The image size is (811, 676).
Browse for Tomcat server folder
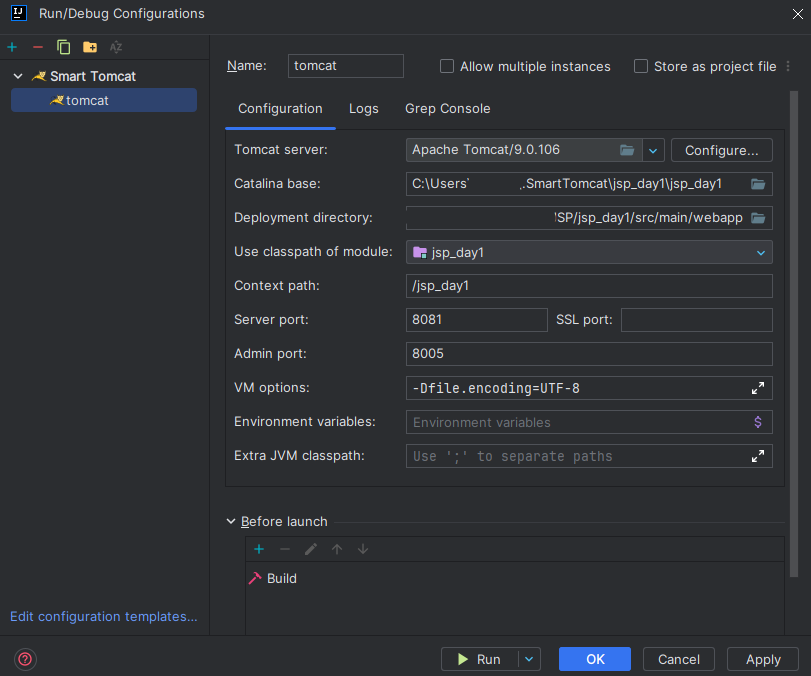pos(627,150)
